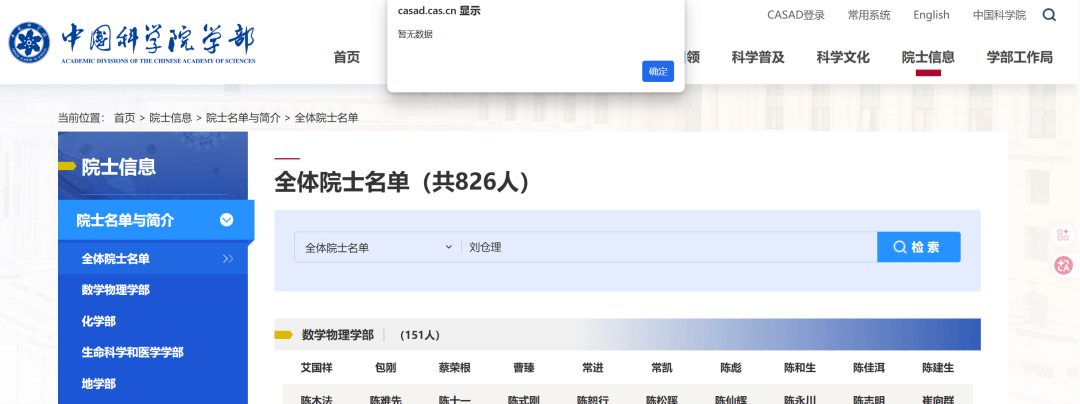Collapse the 院士名单与简介 section chevron
The image size is (1080, 404).
(x=227, y=220)
